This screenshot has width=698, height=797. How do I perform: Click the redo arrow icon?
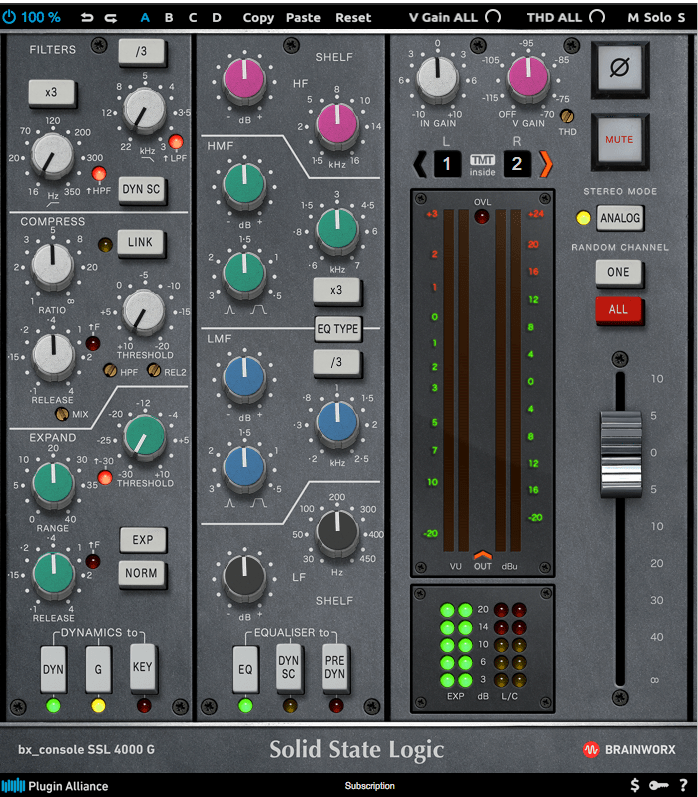click(110, 17)
